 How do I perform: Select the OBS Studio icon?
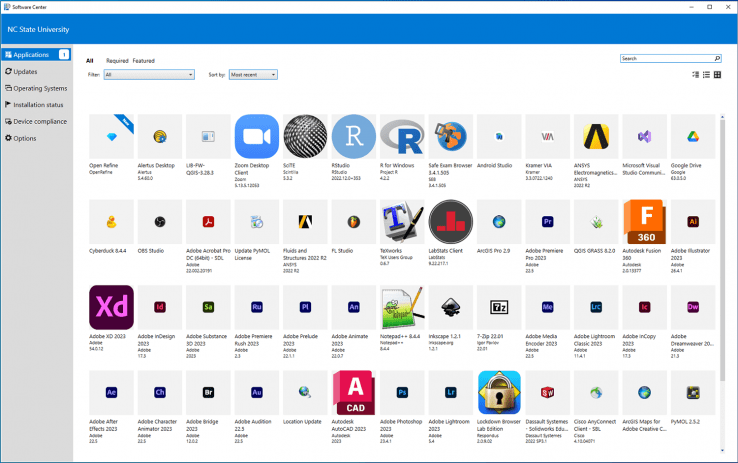point(160,222)
